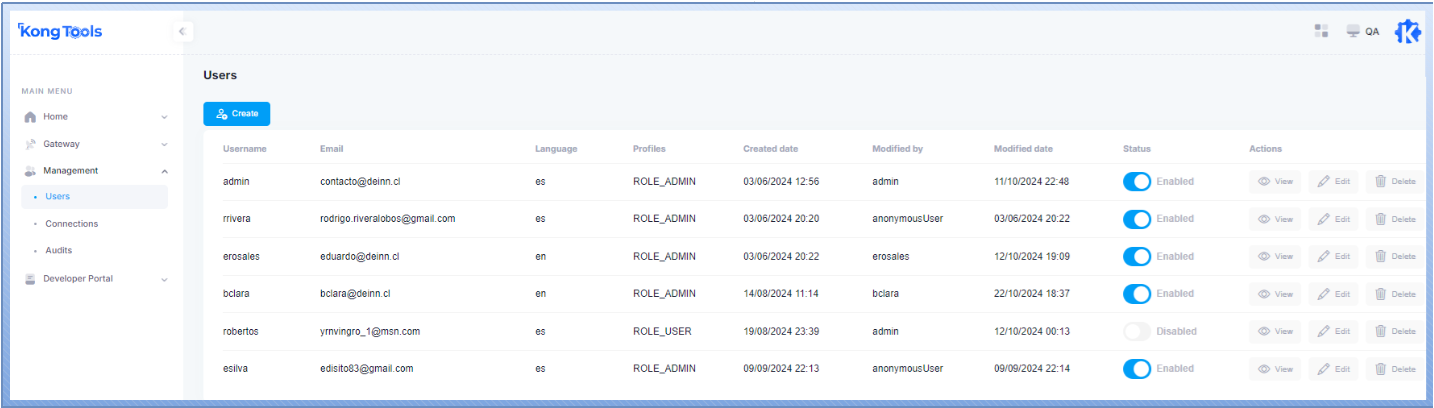Click the Create user button
The height and width of the screenshot is (408, 1434).
(236, 114)
